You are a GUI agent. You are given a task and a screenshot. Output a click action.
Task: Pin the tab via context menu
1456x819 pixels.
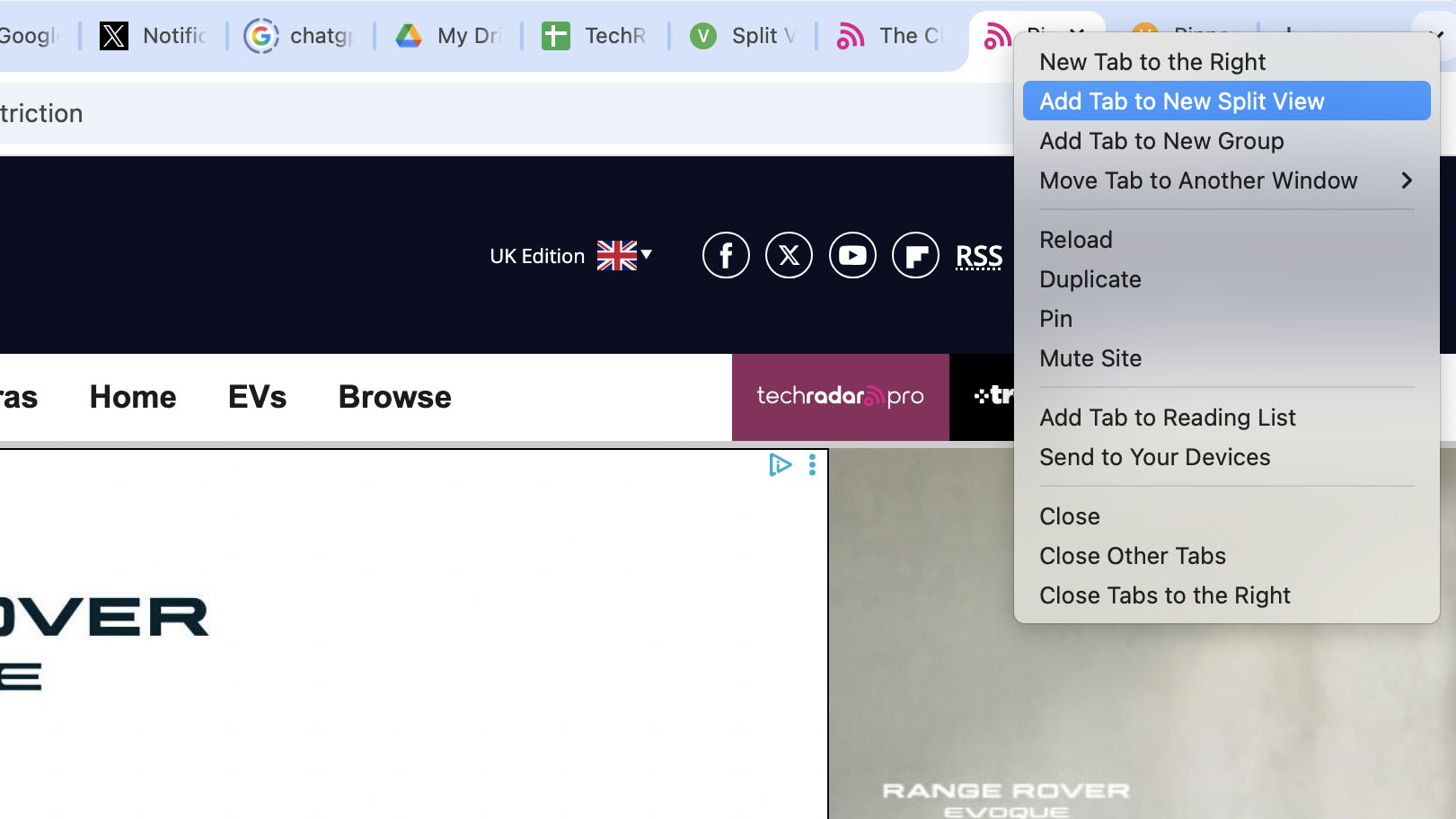tap(1055, 319)
